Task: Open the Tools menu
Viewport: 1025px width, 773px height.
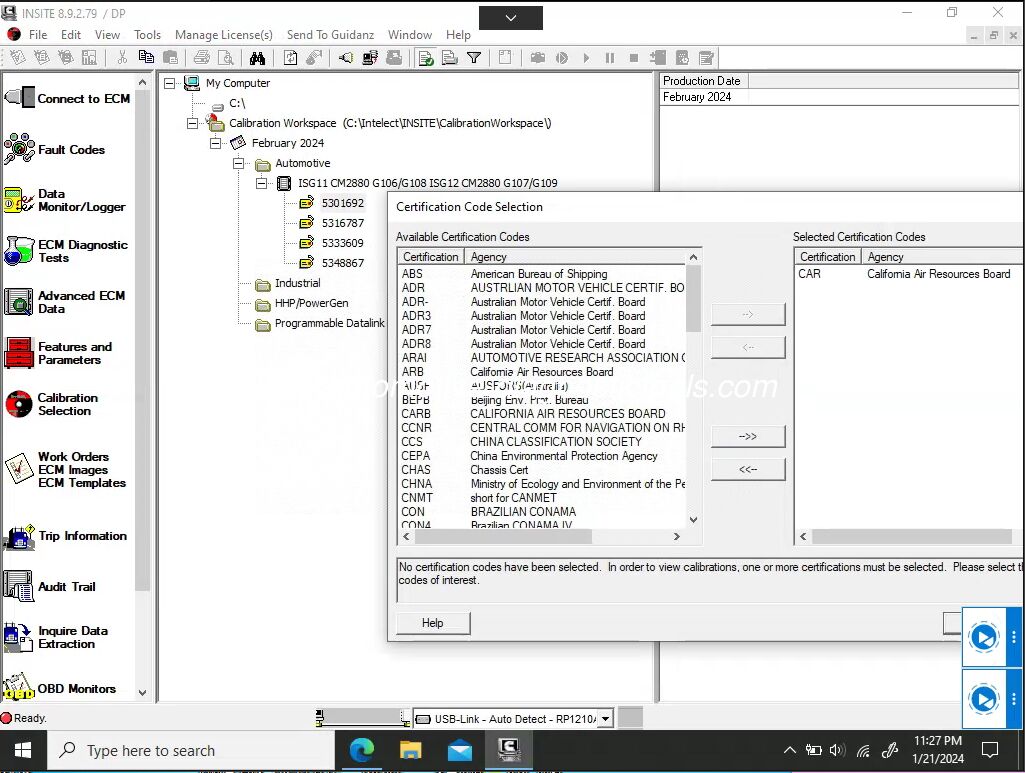Action: tap(147, 34)
